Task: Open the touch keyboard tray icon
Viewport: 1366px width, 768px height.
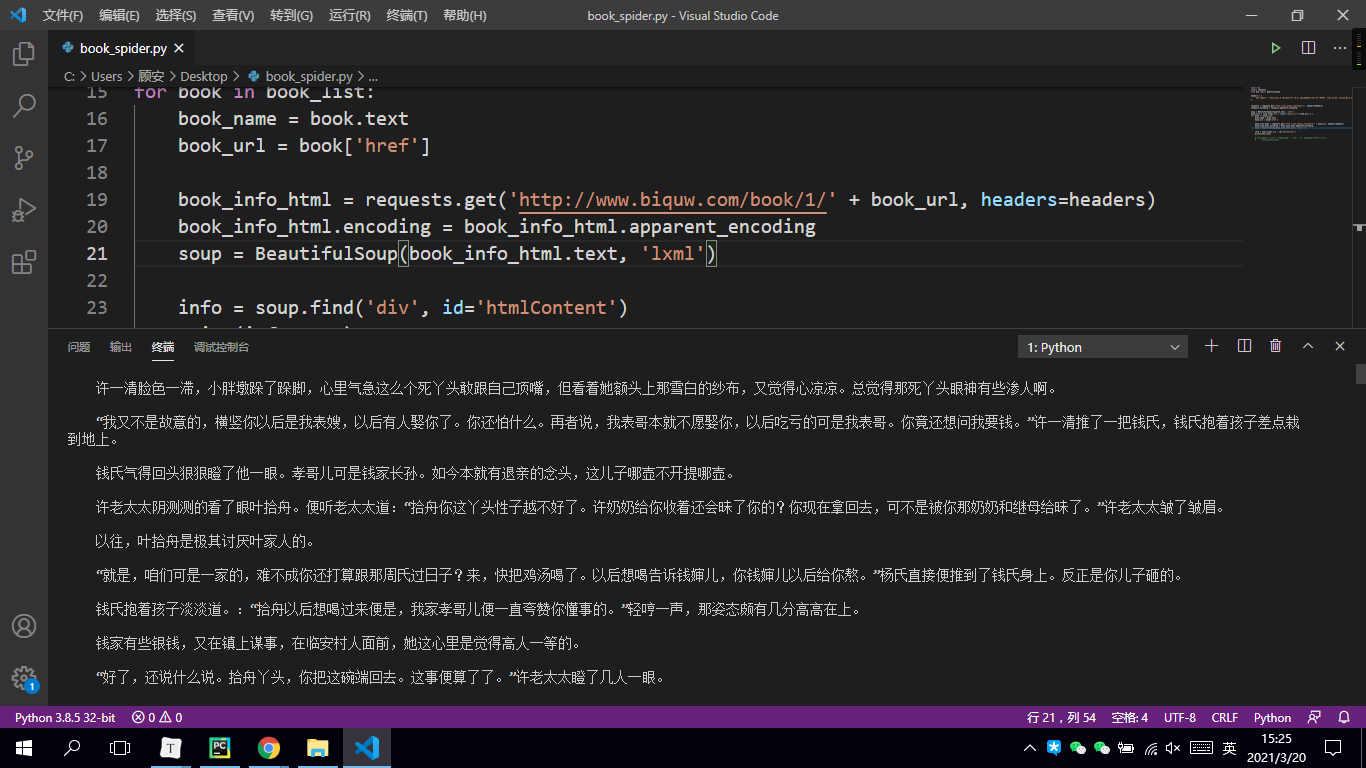Action: (1201, 748)
